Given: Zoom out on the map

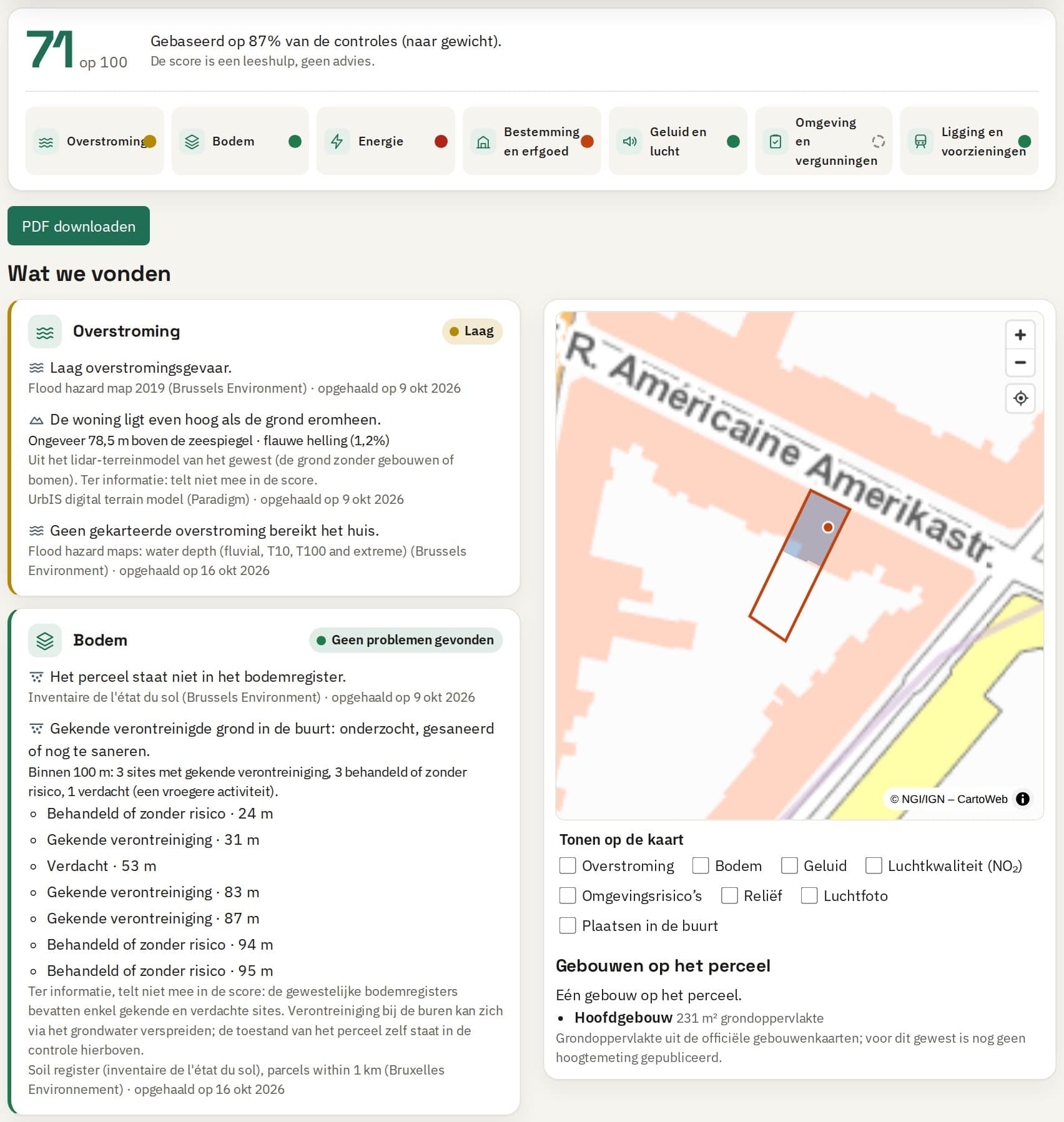Looking at the screenshot, I should pyautogui.click(x=1020, y=363).
